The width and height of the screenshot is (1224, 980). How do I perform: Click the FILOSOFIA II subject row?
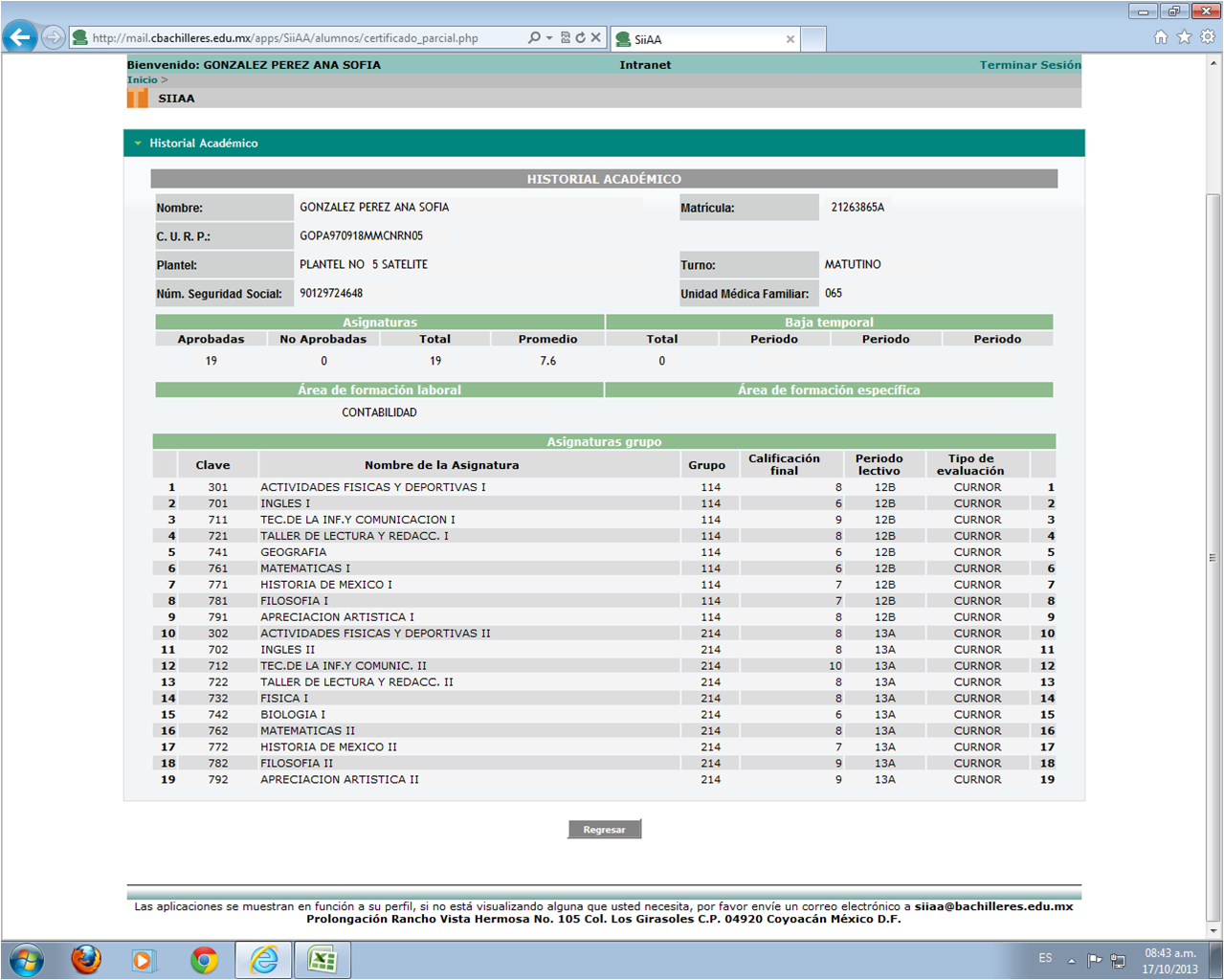[605, 764]
